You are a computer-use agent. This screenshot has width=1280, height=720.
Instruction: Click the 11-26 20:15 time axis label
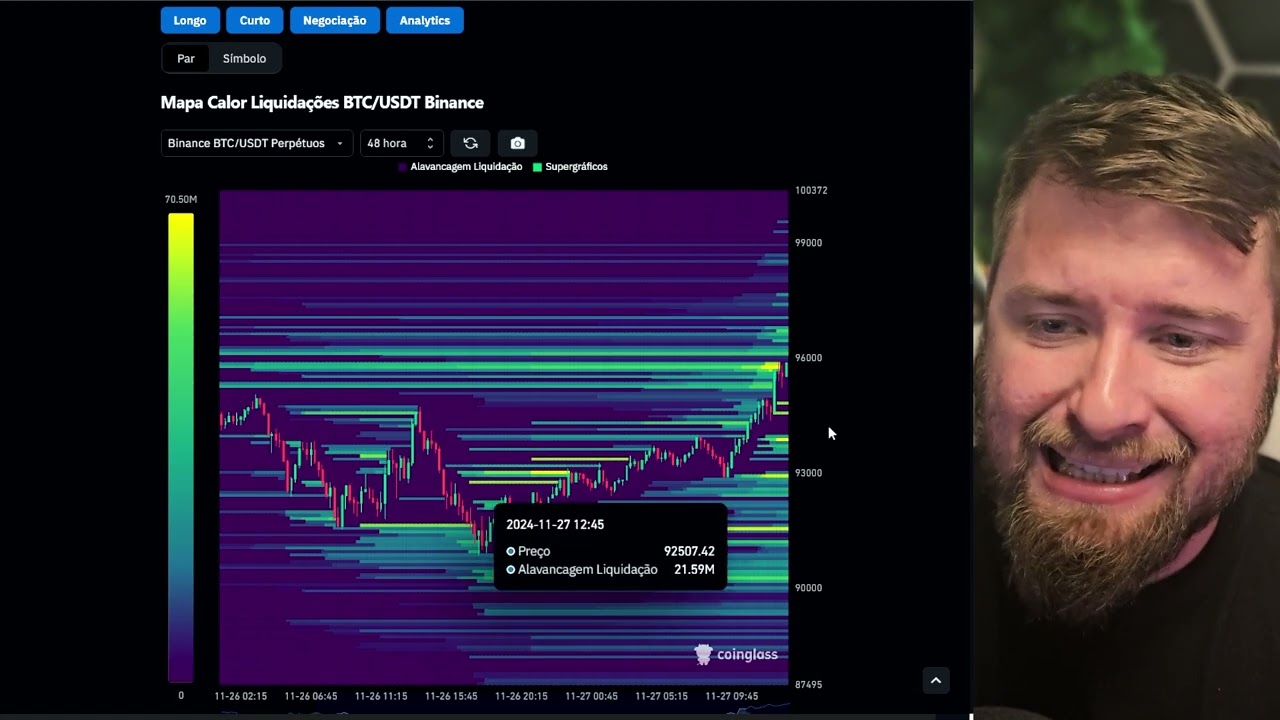coord(521,696)
